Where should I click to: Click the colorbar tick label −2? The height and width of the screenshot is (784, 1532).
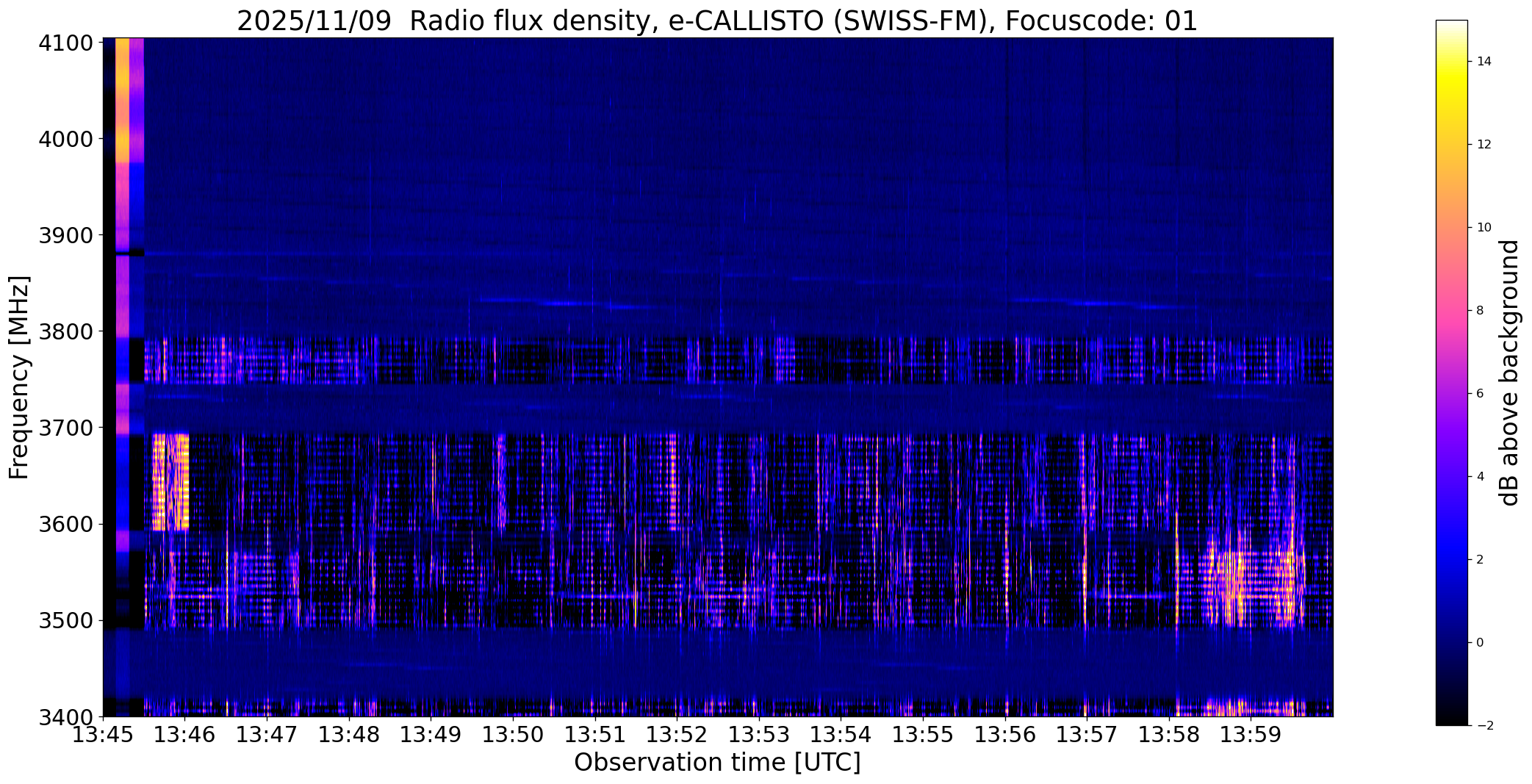[x=1484, y=726]
